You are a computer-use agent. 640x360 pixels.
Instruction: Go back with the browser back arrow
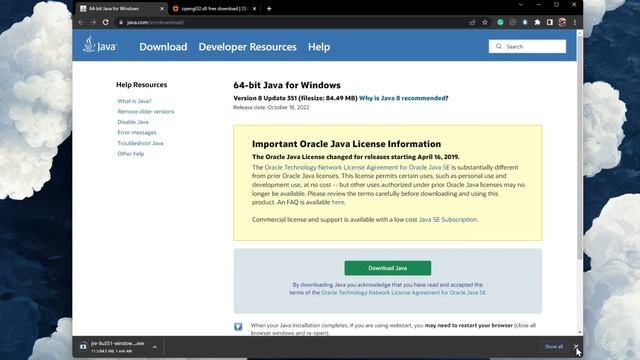coord(81,22)
